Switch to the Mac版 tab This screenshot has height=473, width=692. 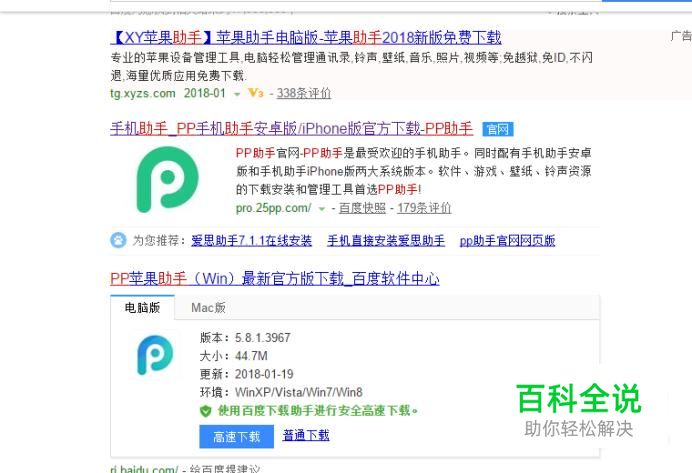pos(208,308)
